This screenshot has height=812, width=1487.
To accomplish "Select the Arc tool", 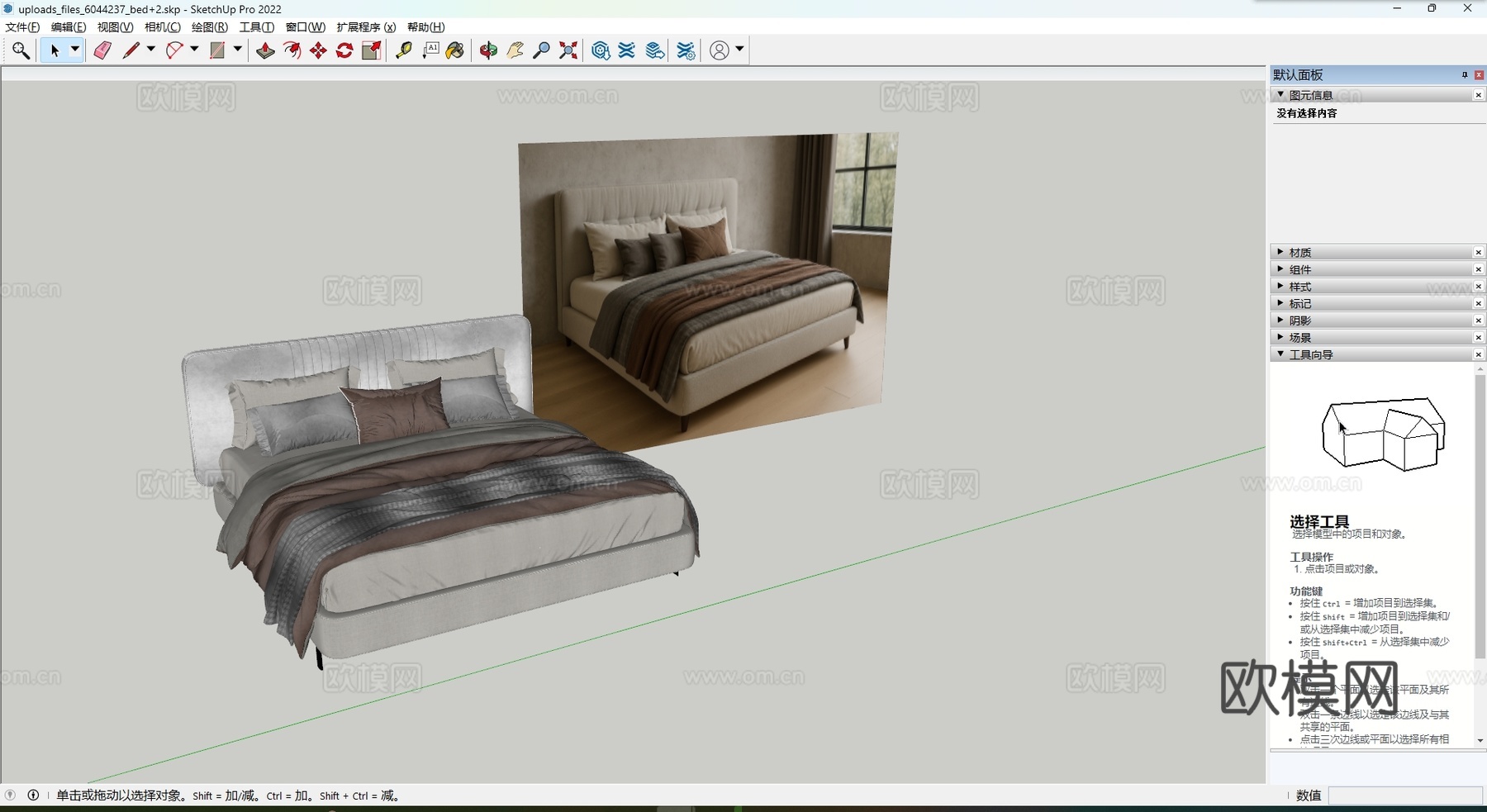I will coord(173,50).
